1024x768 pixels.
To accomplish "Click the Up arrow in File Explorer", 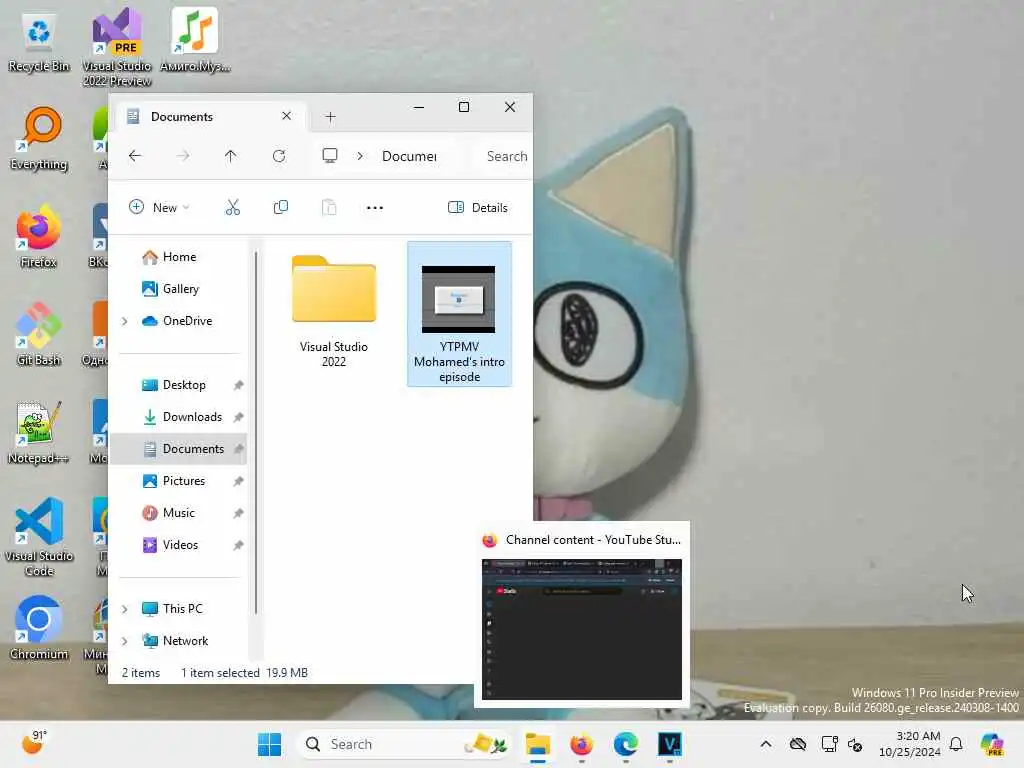I will tap(231, 156).
